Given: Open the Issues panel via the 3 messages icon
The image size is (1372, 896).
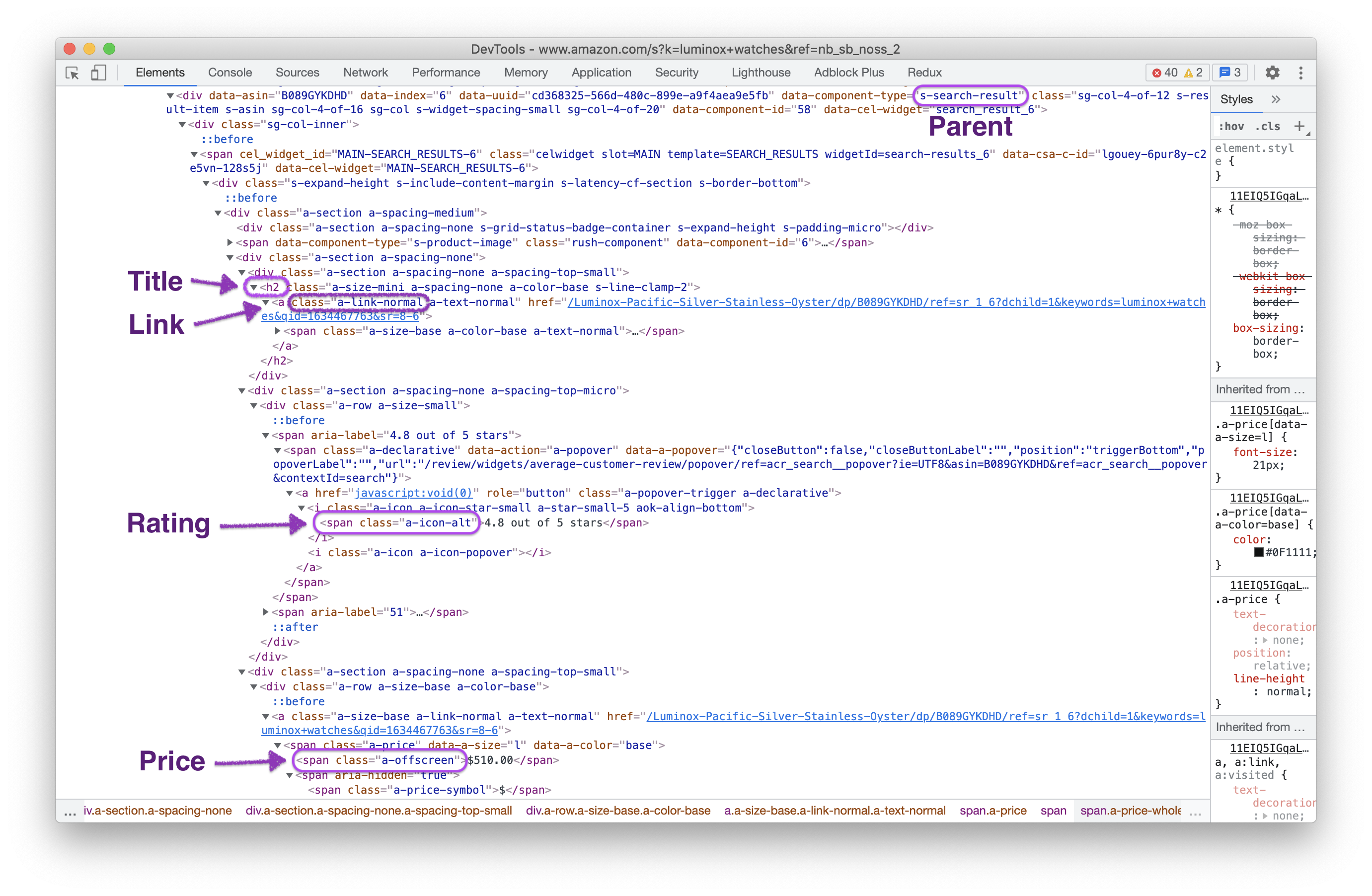Looking at the screenshot, I should (1231, 73).
